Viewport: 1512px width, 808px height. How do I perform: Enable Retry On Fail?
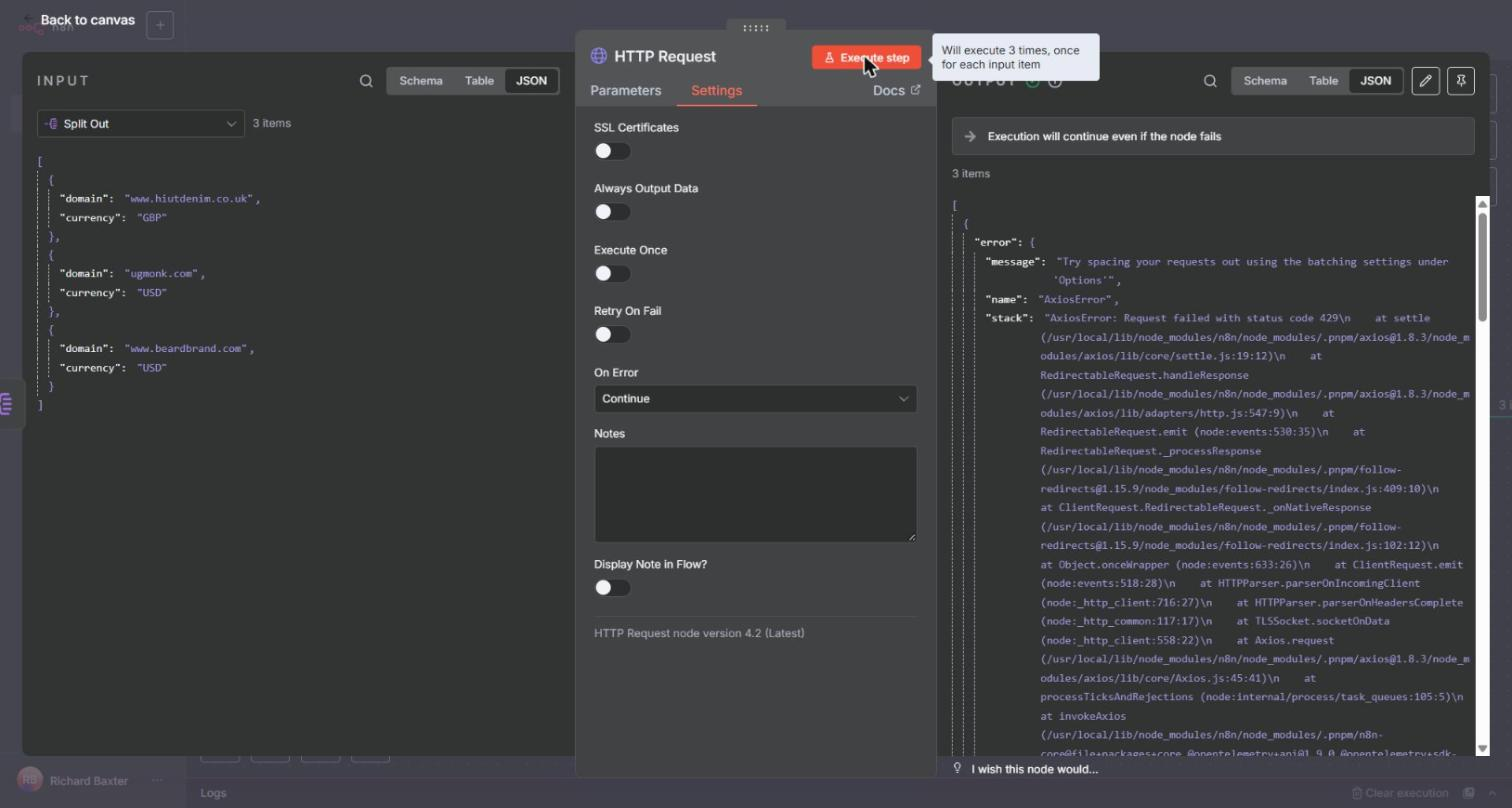click(x=612, y=334)
